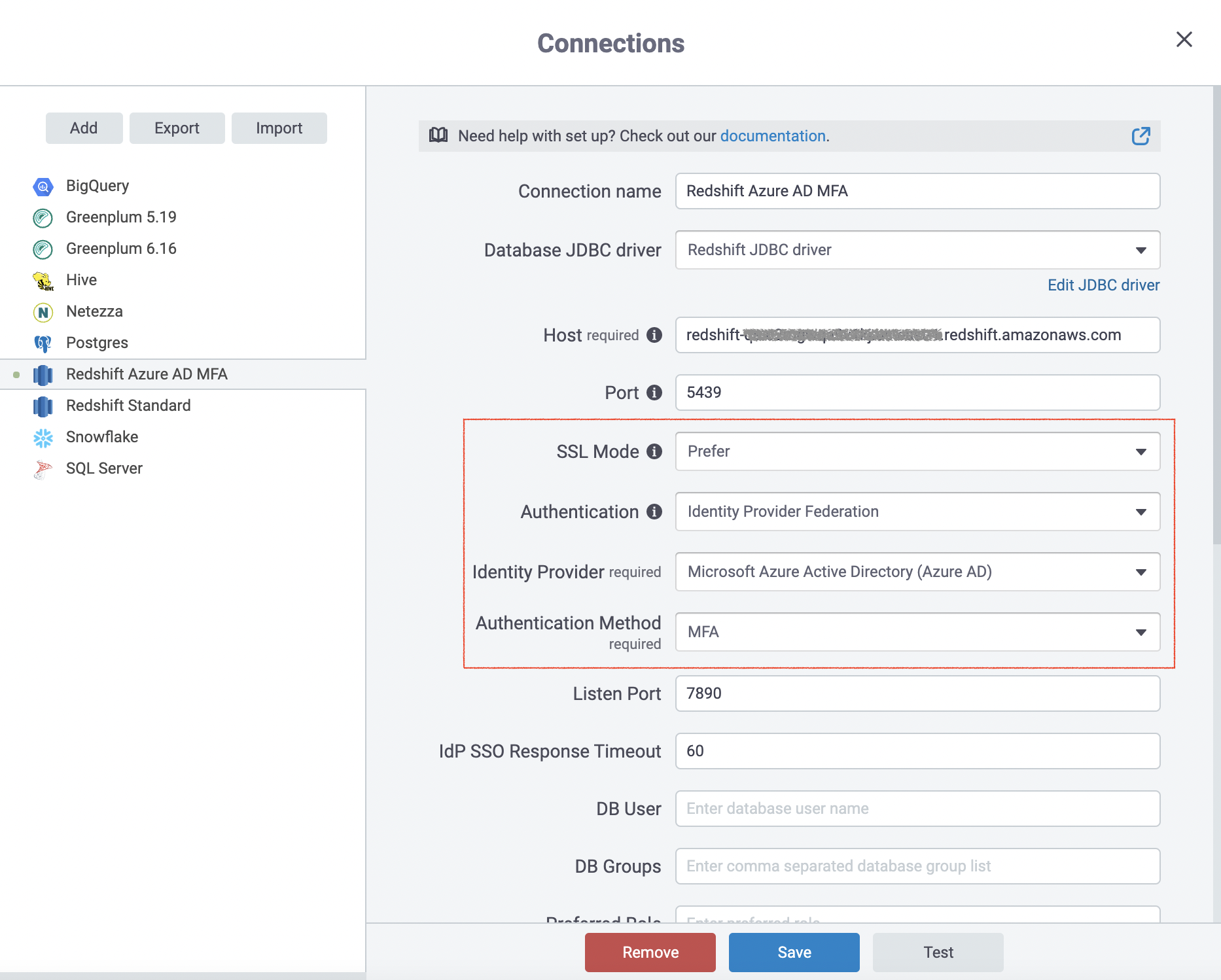
Task: Open the SSL Mode dropdown
Action: click(917, 451)
